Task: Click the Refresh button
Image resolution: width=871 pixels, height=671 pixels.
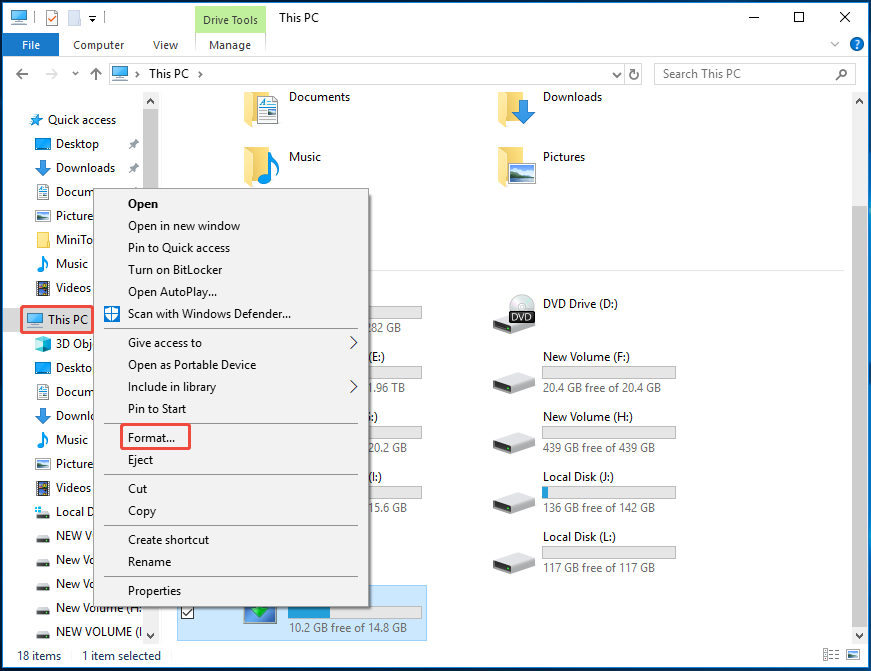Action: [634, 74]
